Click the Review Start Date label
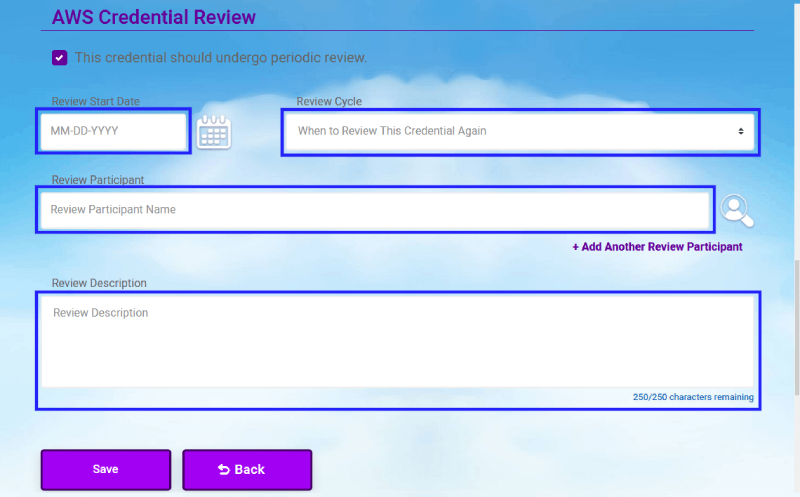The height and width of the screenshot is (497, 800). [x=95, y=102]
